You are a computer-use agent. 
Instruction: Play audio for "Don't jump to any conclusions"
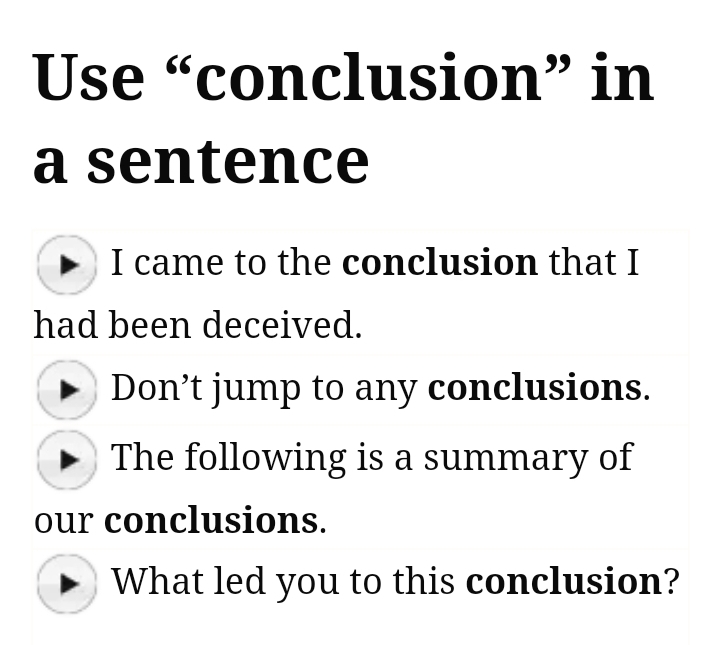coord(67,389)
